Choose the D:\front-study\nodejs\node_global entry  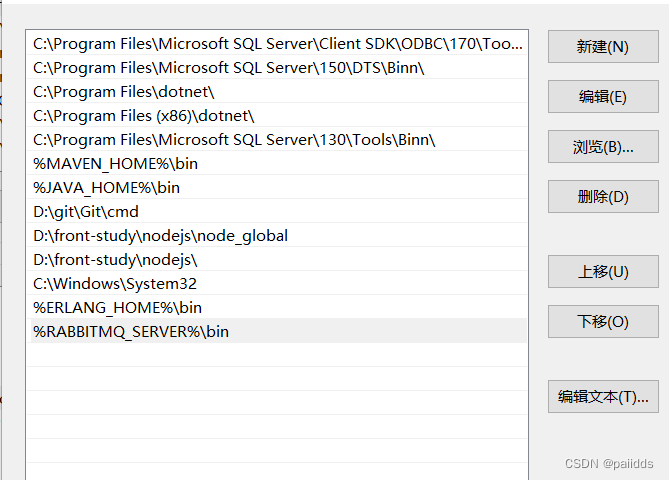coord(160,235)
